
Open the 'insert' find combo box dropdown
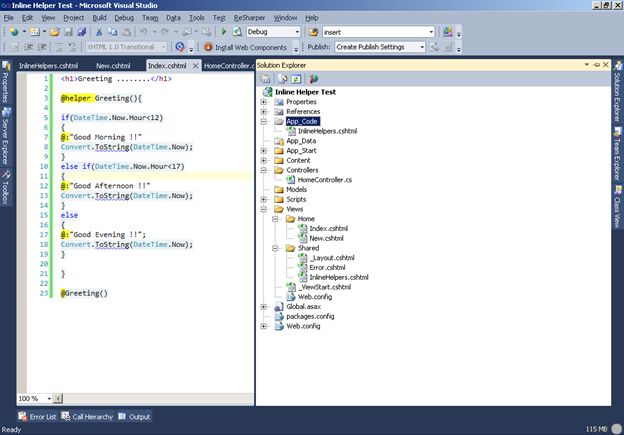[x=431, y=32]
